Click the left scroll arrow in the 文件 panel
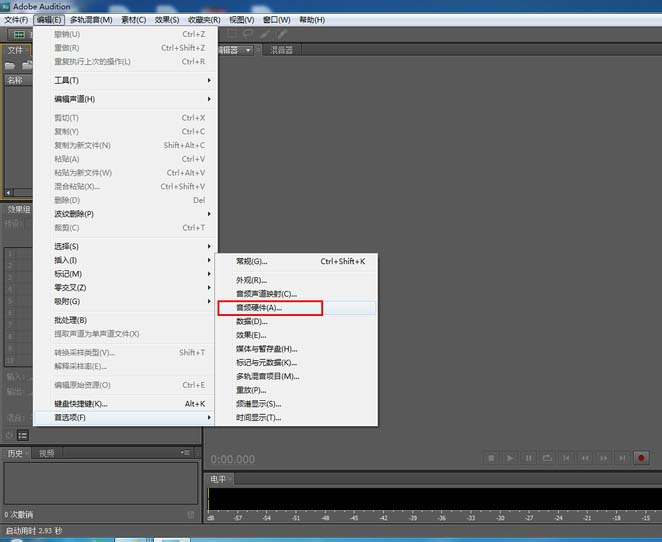This screenshot has height=542, width=662. [8, 193]
